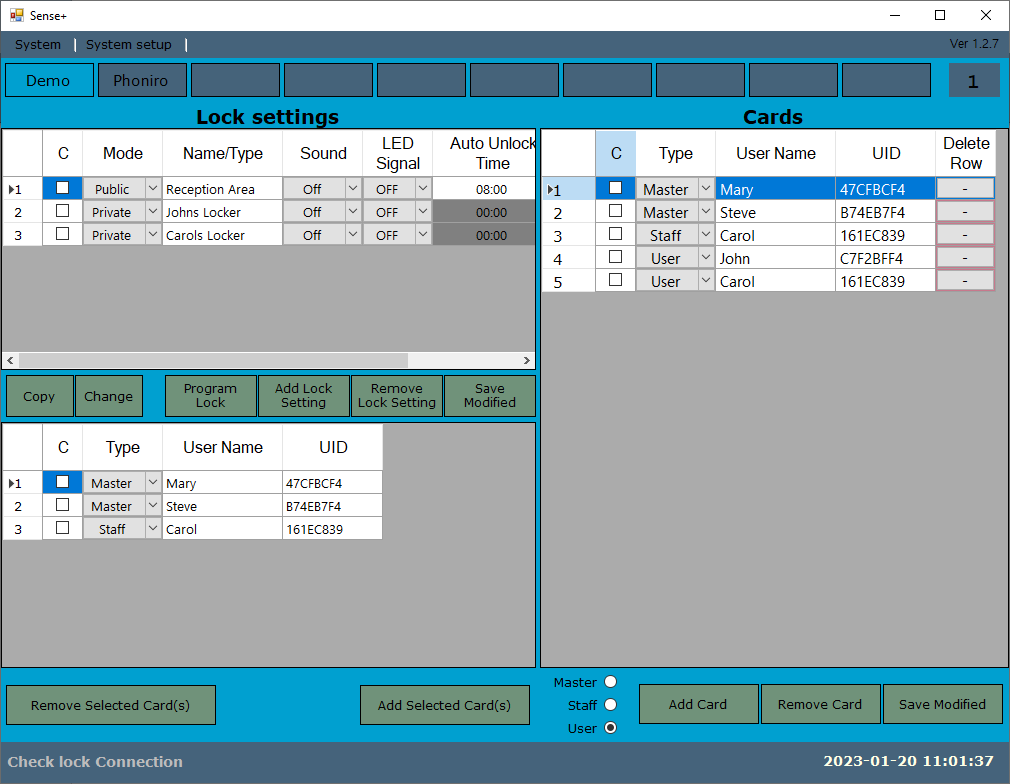Open the System setup menu
The height and width of the screenshot is (784, 1010).
(128, 45)
